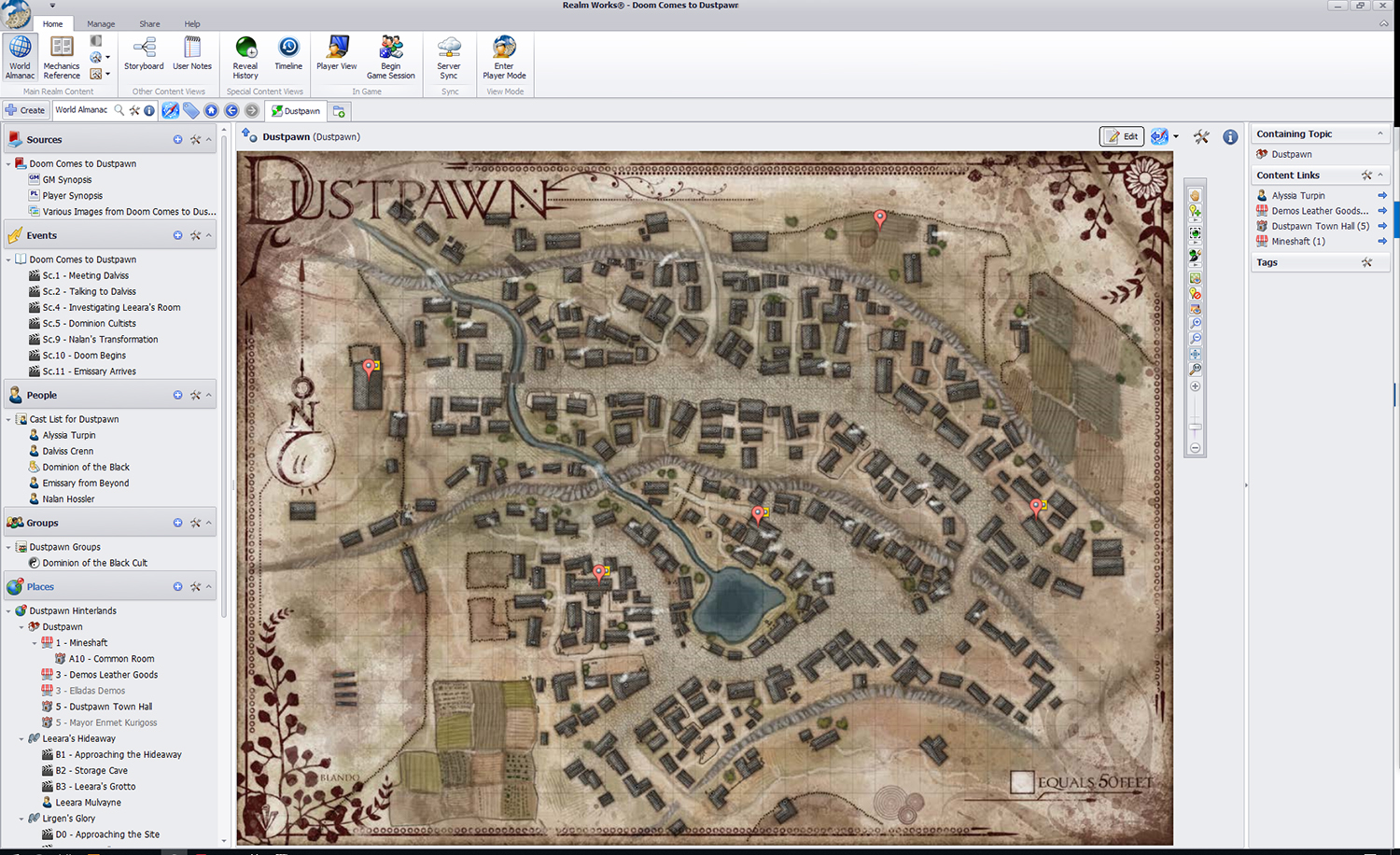Click the blue compass navigation icon
The height and width of the screenshot is (855, 1400).
(x=170, y=110)
